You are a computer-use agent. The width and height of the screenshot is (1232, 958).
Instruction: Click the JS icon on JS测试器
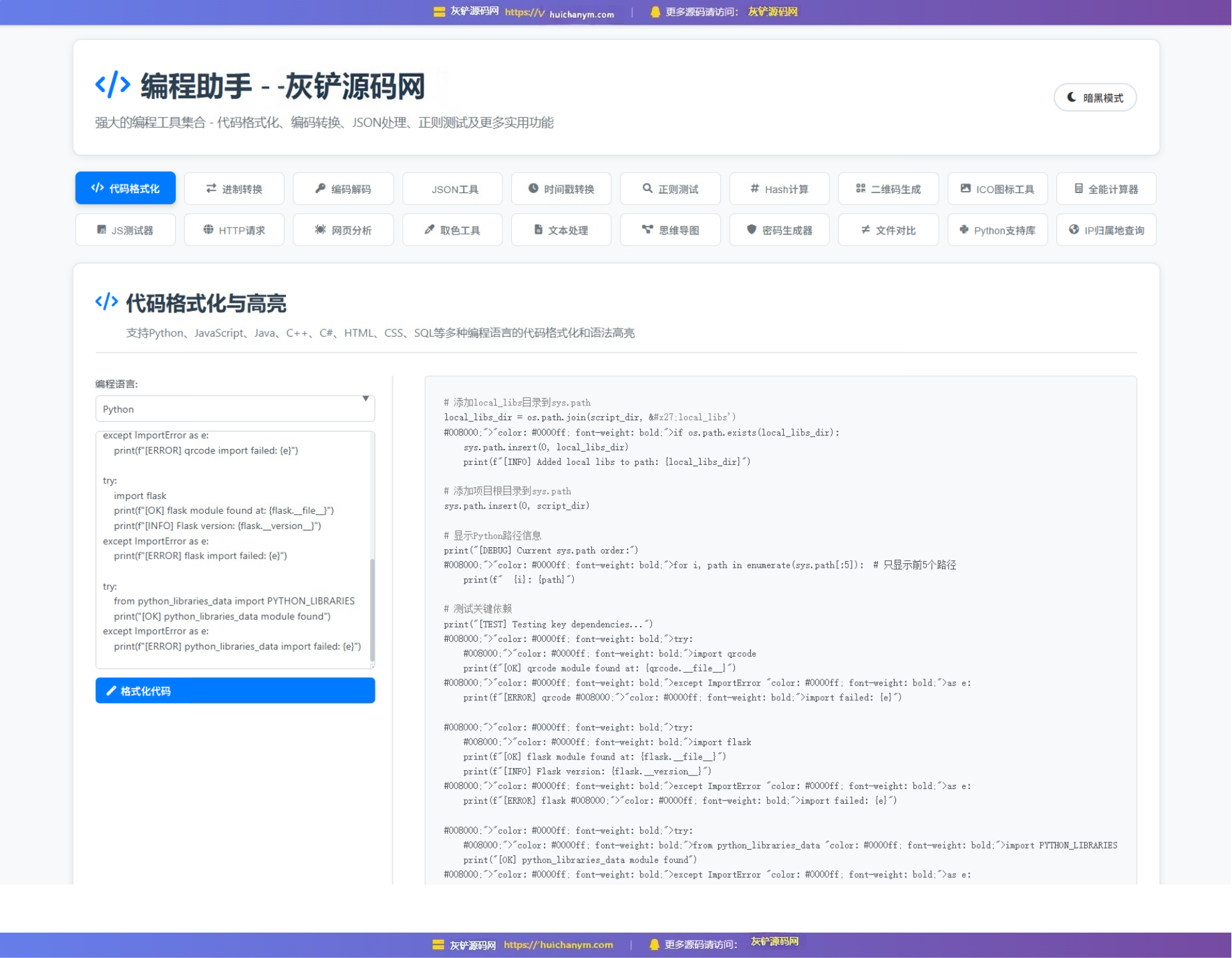tap(102, 230)
